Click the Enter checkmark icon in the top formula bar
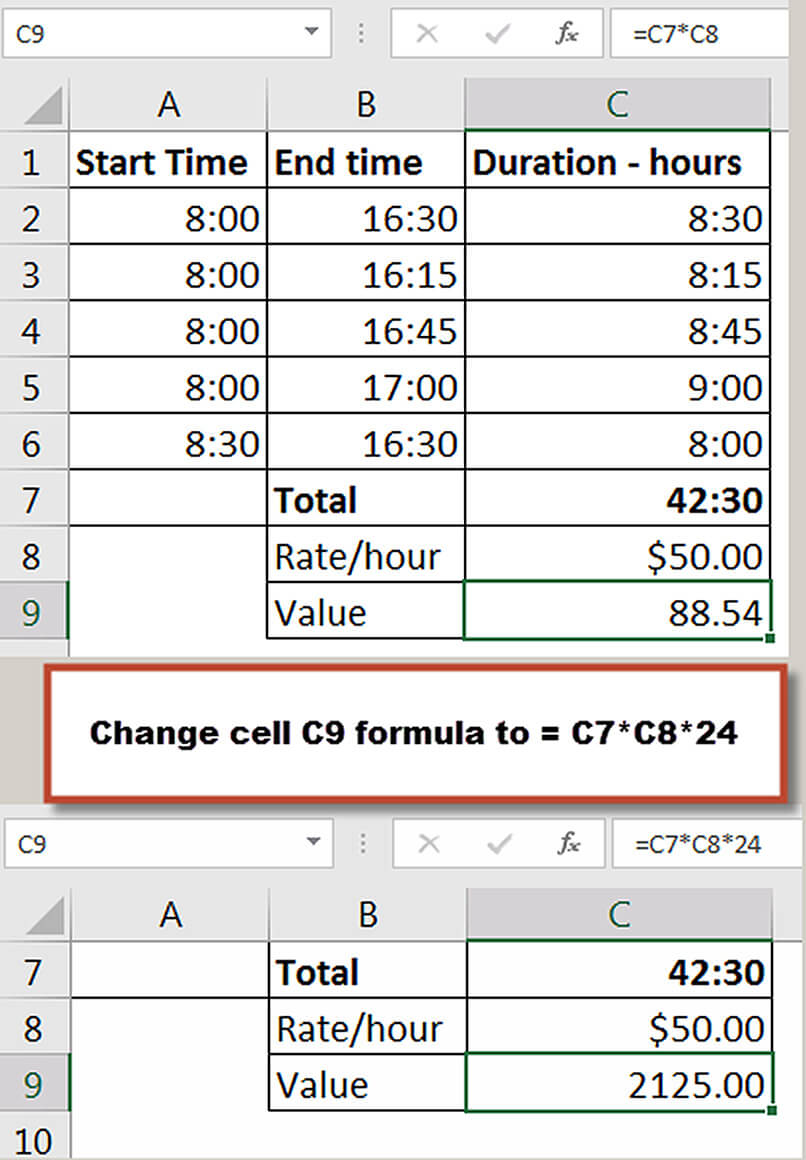The width and height of the screenshot is (806, 1160). [x=497, y=33]
